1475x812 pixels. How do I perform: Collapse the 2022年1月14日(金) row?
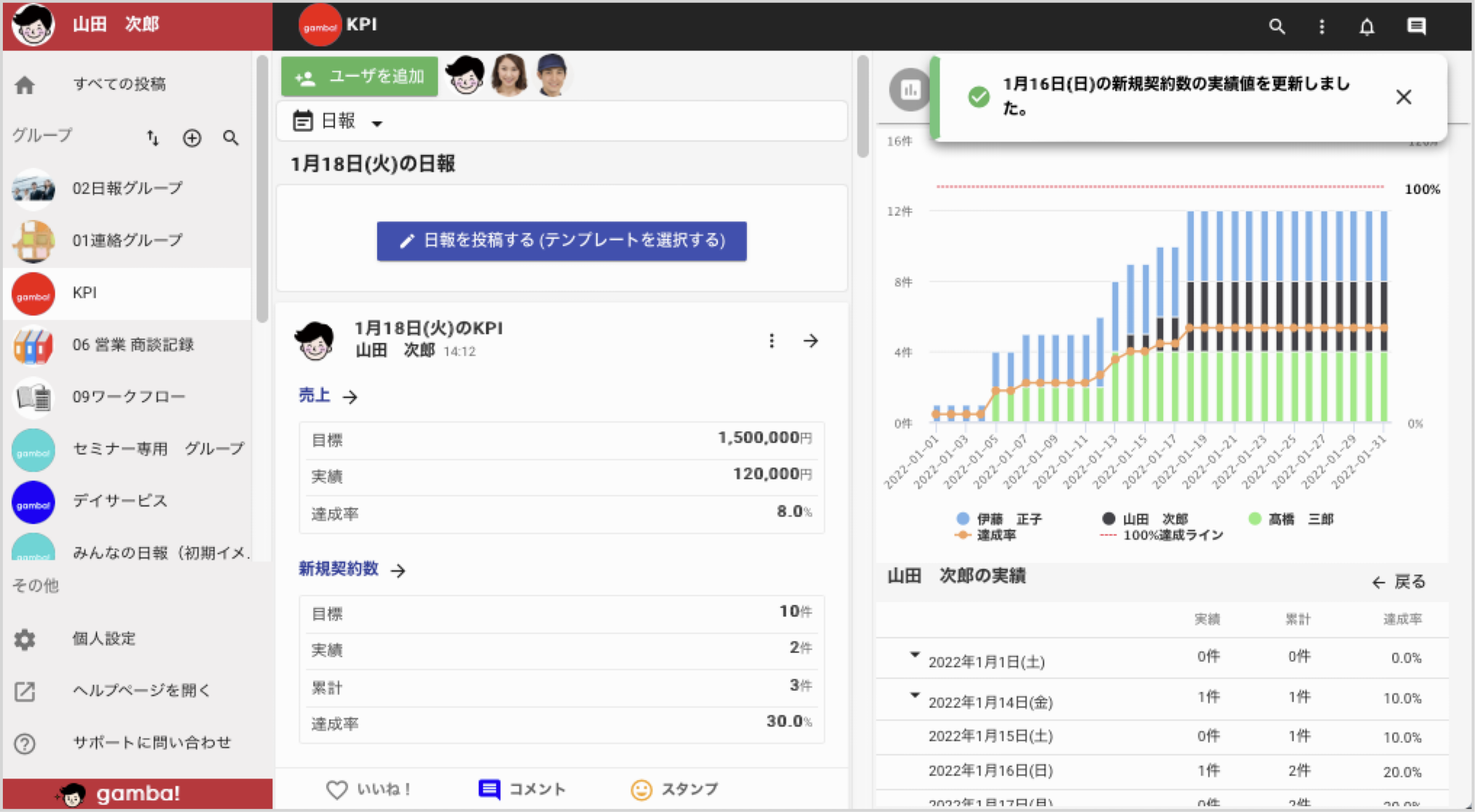pyautogui.click(x=915, y=695)
